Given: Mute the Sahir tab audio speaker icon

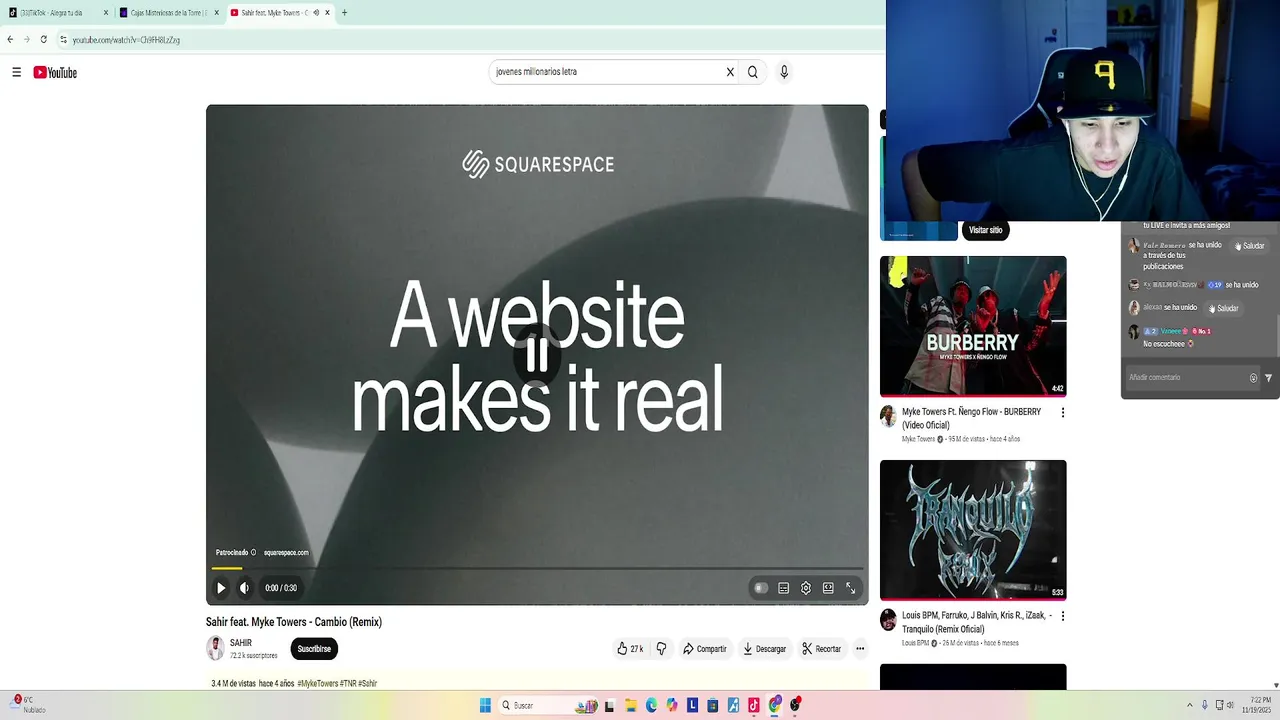Looking at the screenshot, I should (x=316, y=13).
